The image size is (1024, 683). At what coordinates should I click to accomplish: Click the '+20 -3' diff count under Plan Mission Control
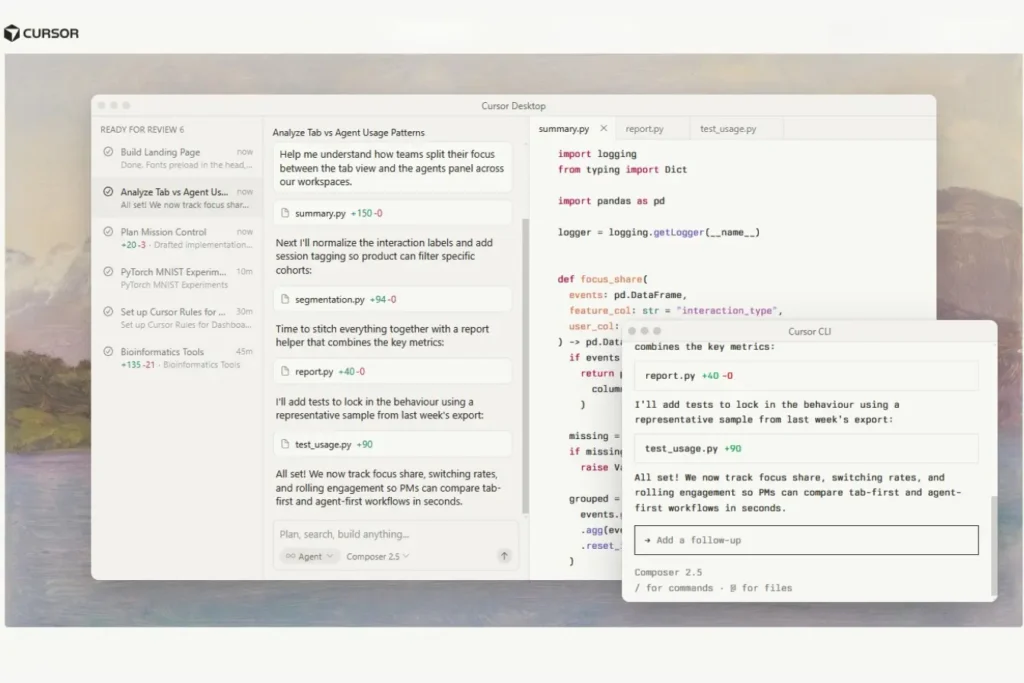(x=133, y=245)
